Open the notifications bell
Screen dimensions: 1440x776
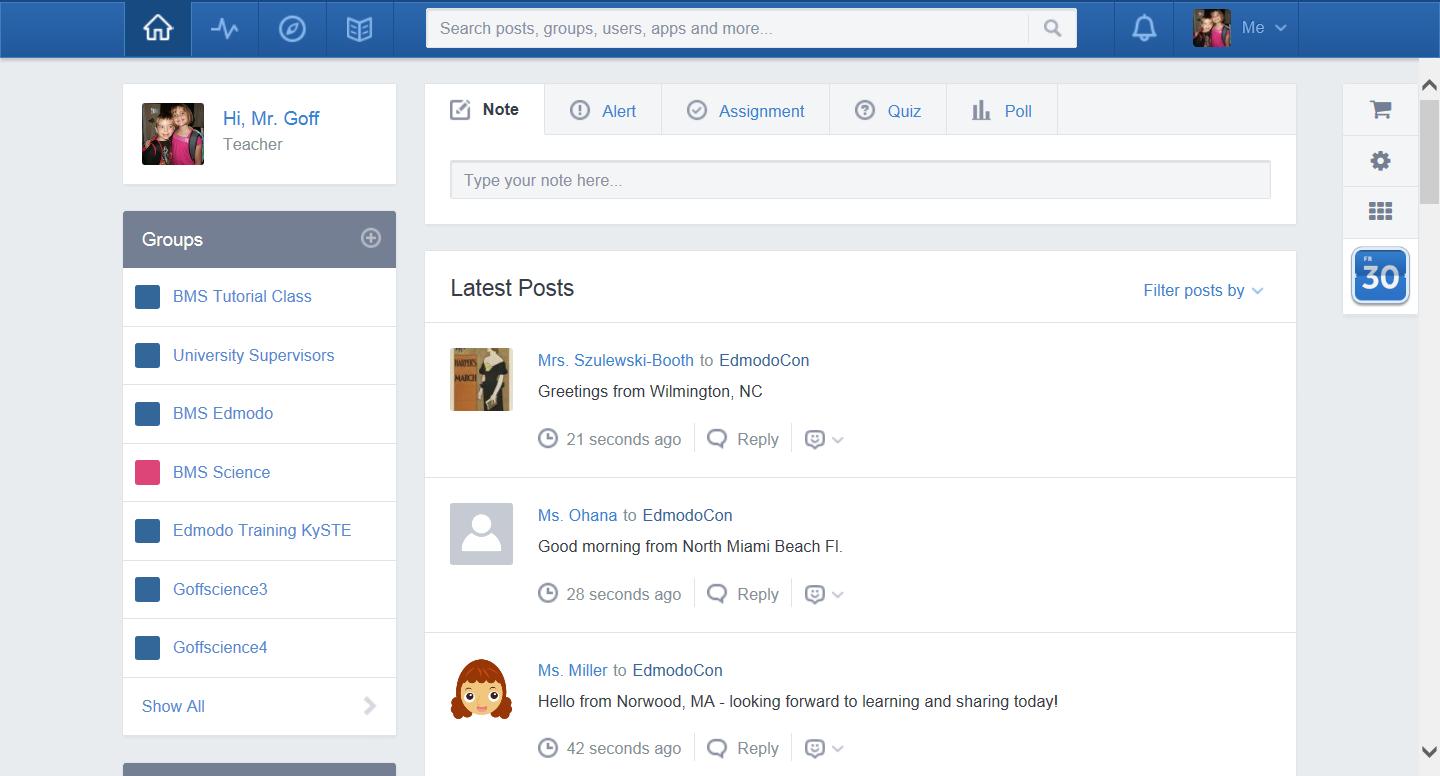pyautogui.click(x=1142, y=28)
